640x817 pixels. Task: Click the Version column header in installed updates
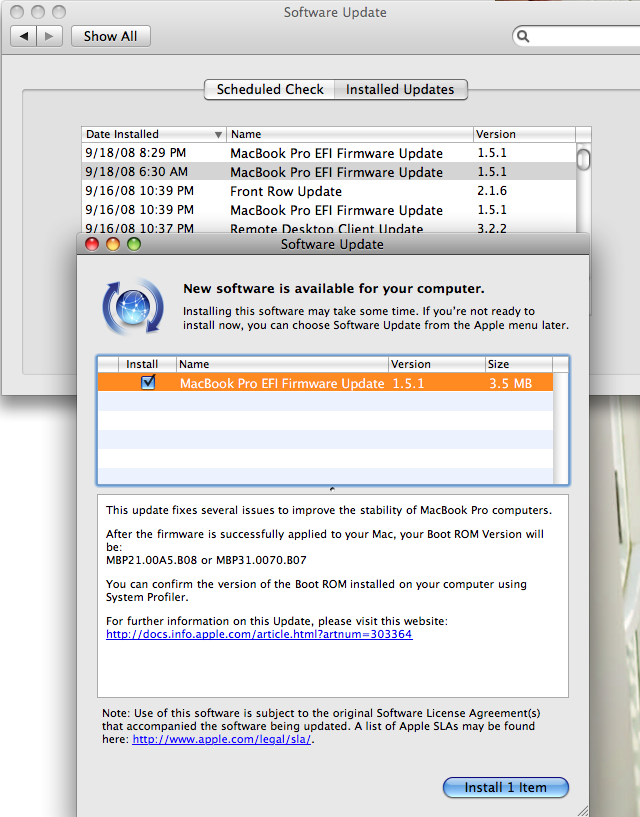(524, 134)
